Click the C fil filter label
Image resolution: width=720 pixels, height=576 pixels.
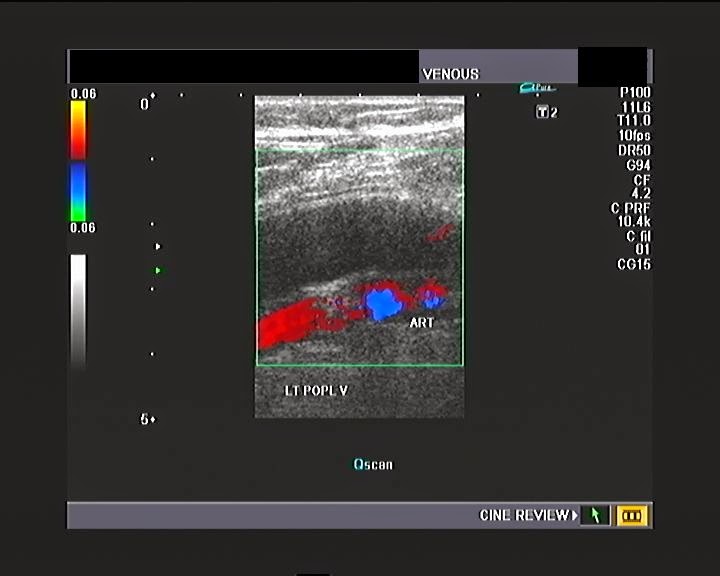[639, 237]
